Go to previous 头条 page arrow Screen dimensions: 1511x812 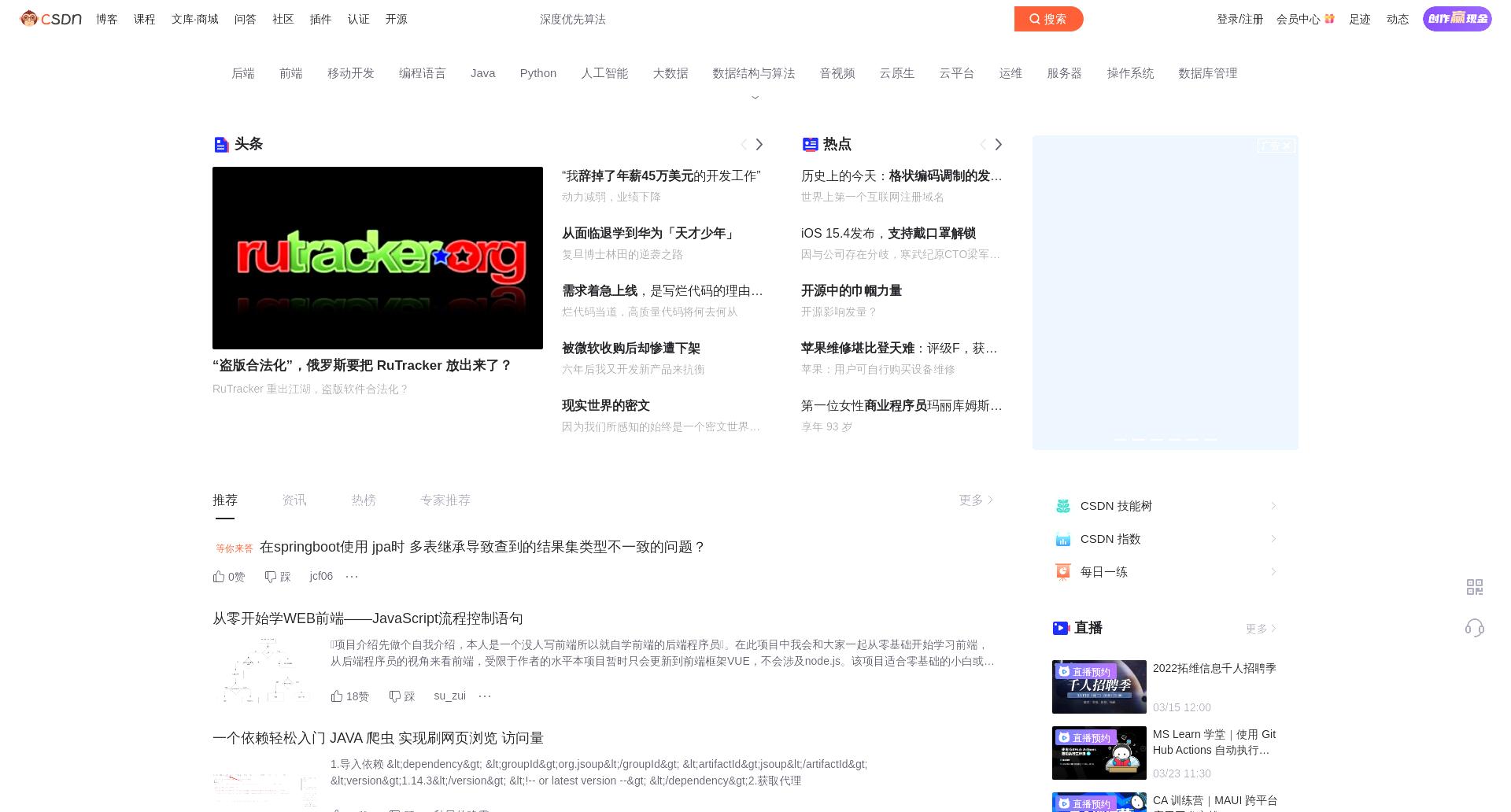[744, 144]
